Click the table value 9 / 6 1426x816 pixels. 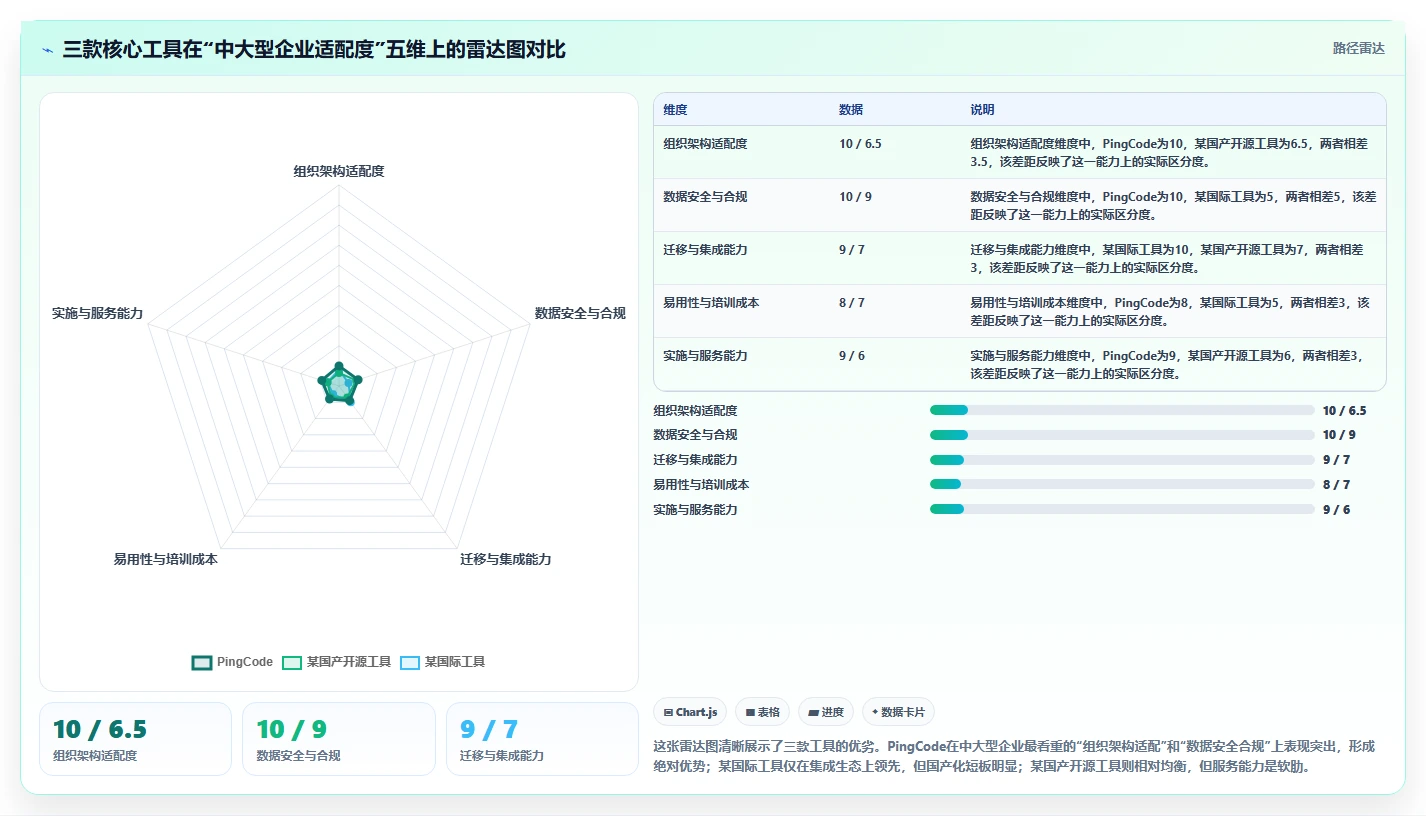point(852,356)
